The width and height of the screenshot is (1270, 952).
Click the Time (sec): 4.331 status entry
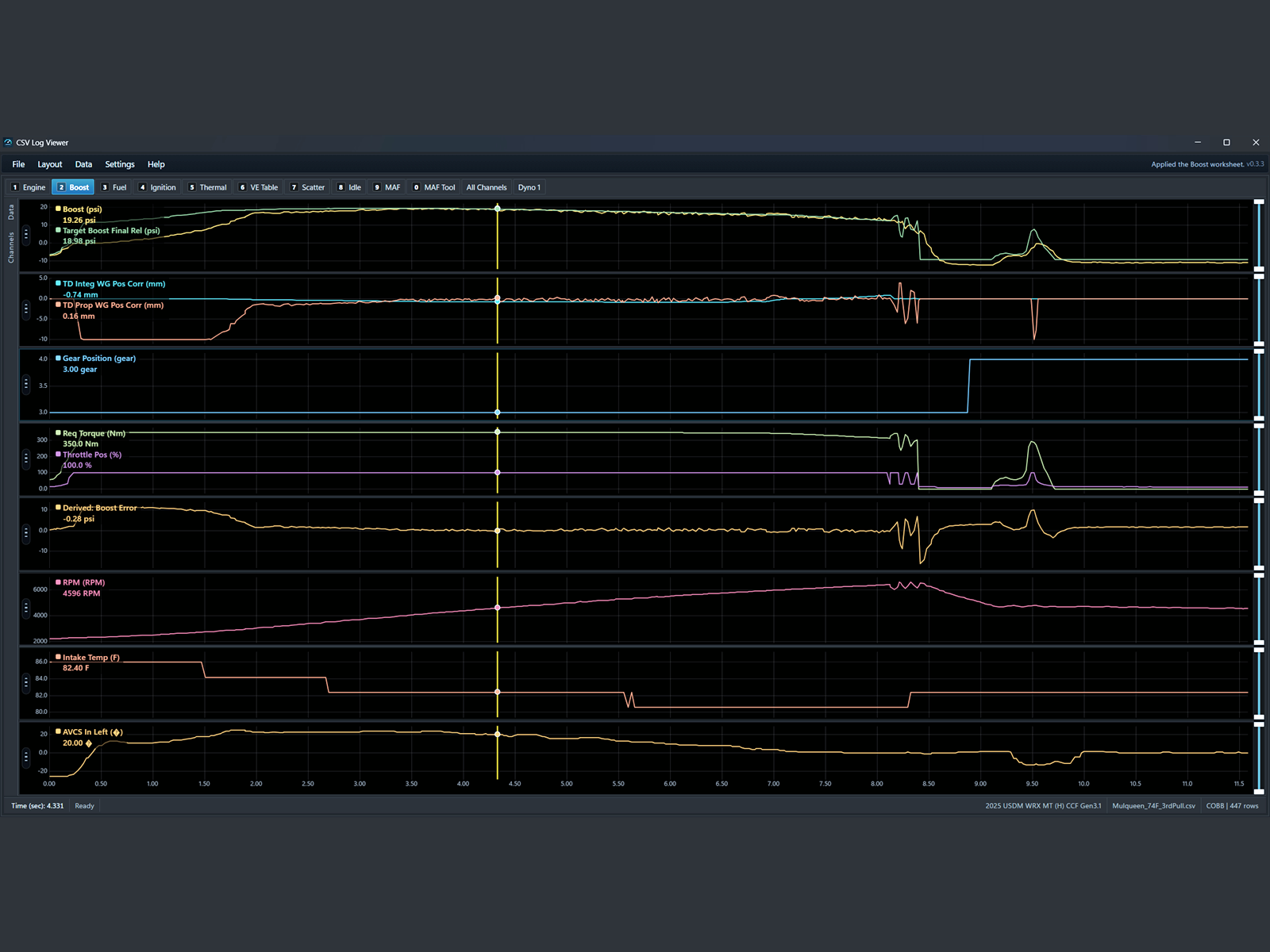click(37, 806)
